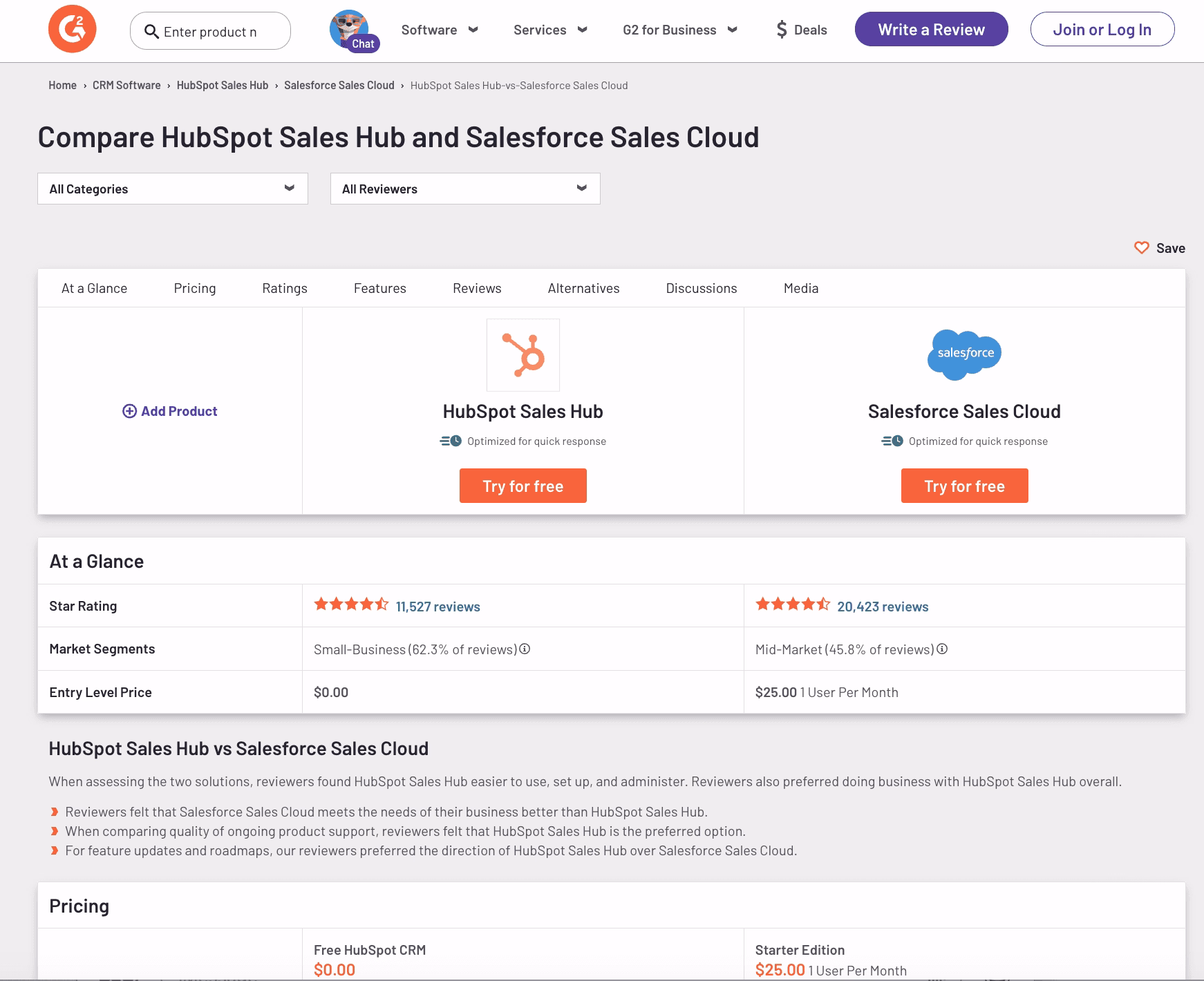The width and height of the screenshot is (1204, 981).
Task: Click Try for free under Salesforce
Action: pyautogui.click(x=965, y=486)
